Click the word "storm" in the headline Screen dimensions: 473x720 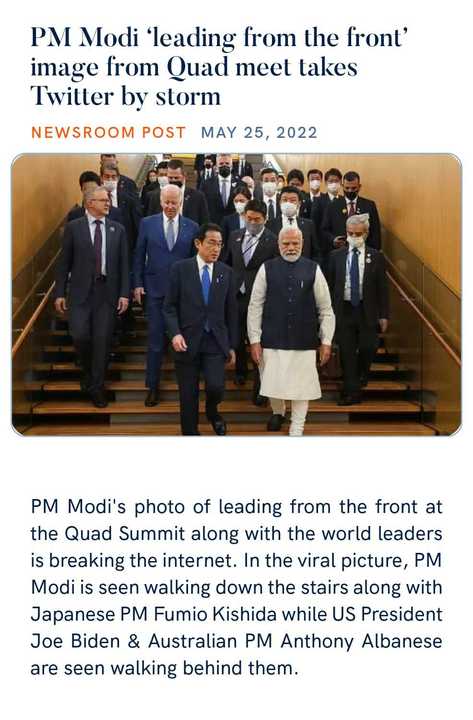pos(188,97)
